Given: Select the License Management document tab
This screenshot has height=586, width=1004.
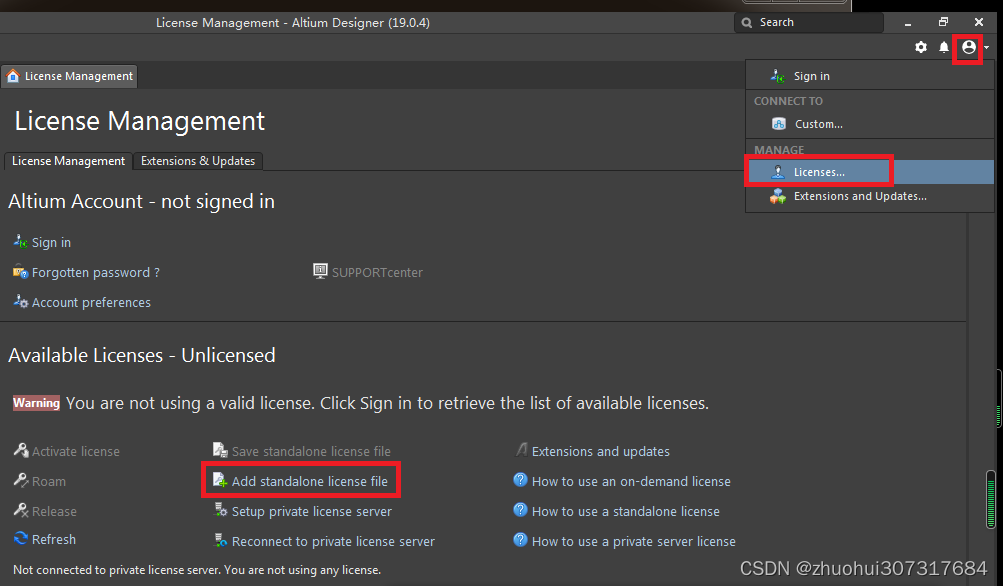Looking at the screenshot, I should (x=69, y=76).
